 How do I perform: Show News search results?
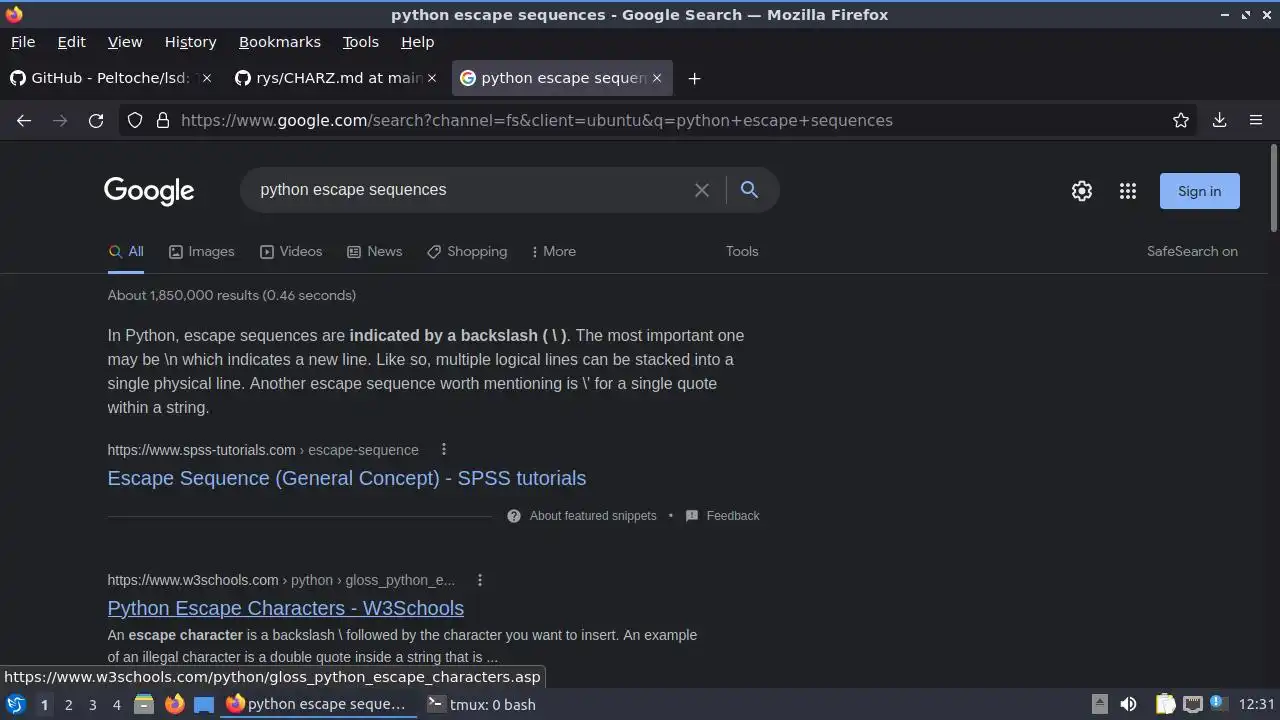click(x=374, y=252)
